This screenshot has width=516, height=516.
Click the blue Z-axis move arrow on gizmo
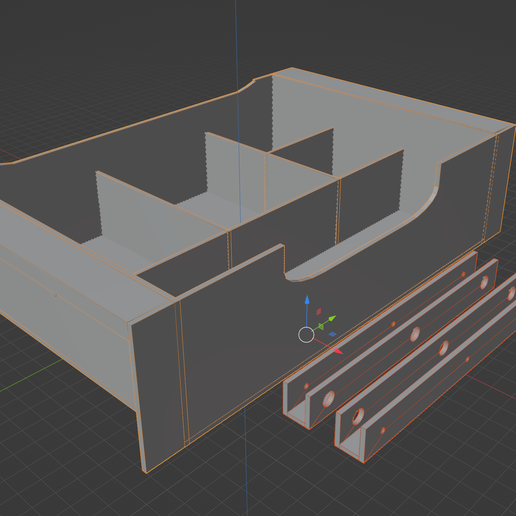[x=307, y=299]
